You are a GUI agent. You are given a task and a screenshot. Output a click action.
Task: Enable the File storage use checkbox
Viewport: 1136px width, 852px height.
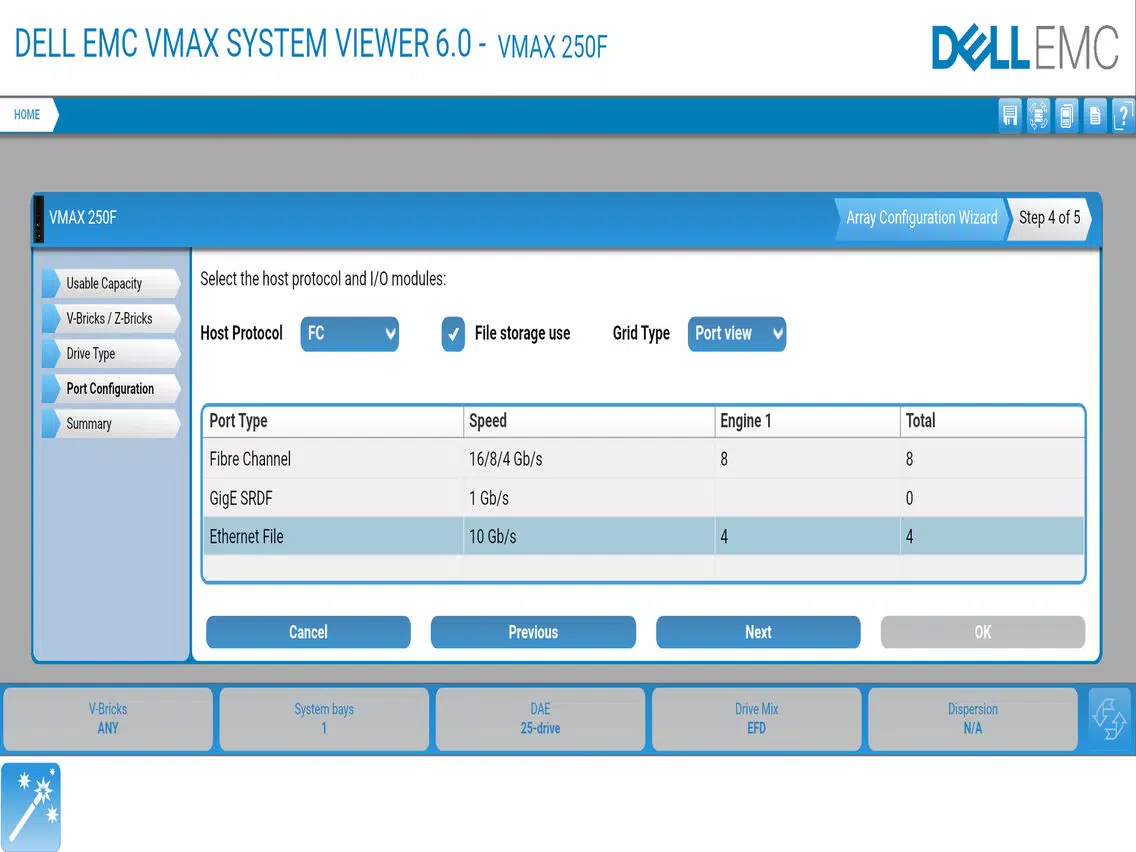(453, 334)
